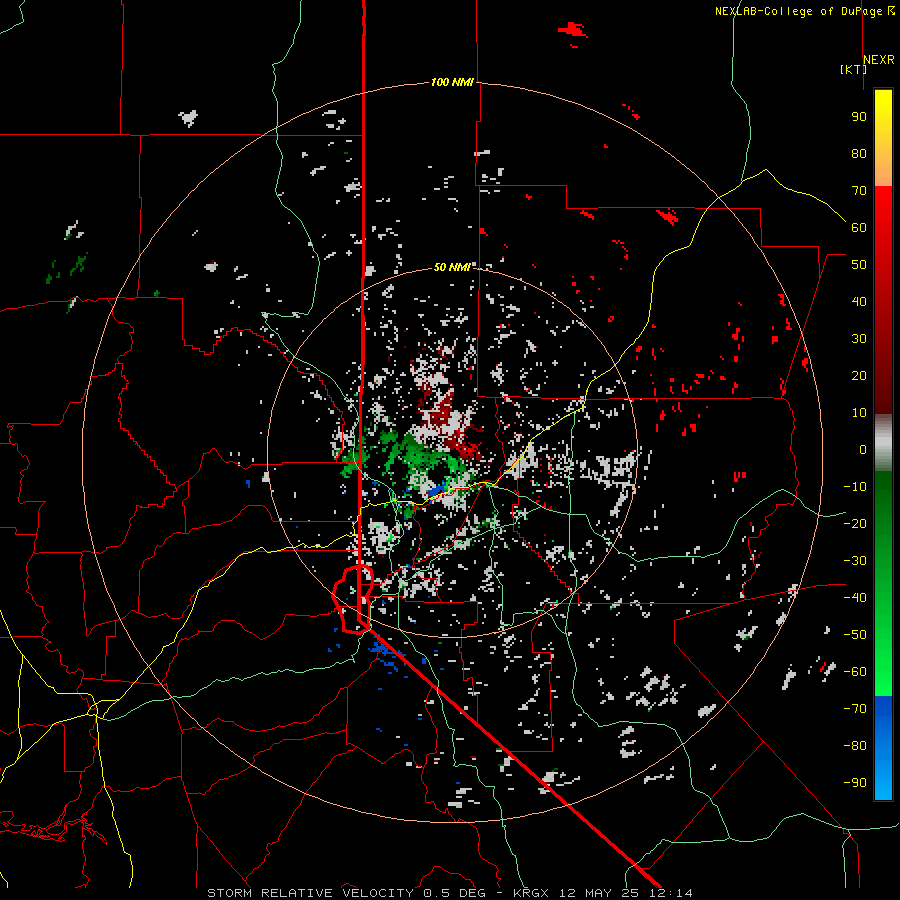Select the -20 knot scale label
This screenshot has height=900, width=900.
(855, 524)
